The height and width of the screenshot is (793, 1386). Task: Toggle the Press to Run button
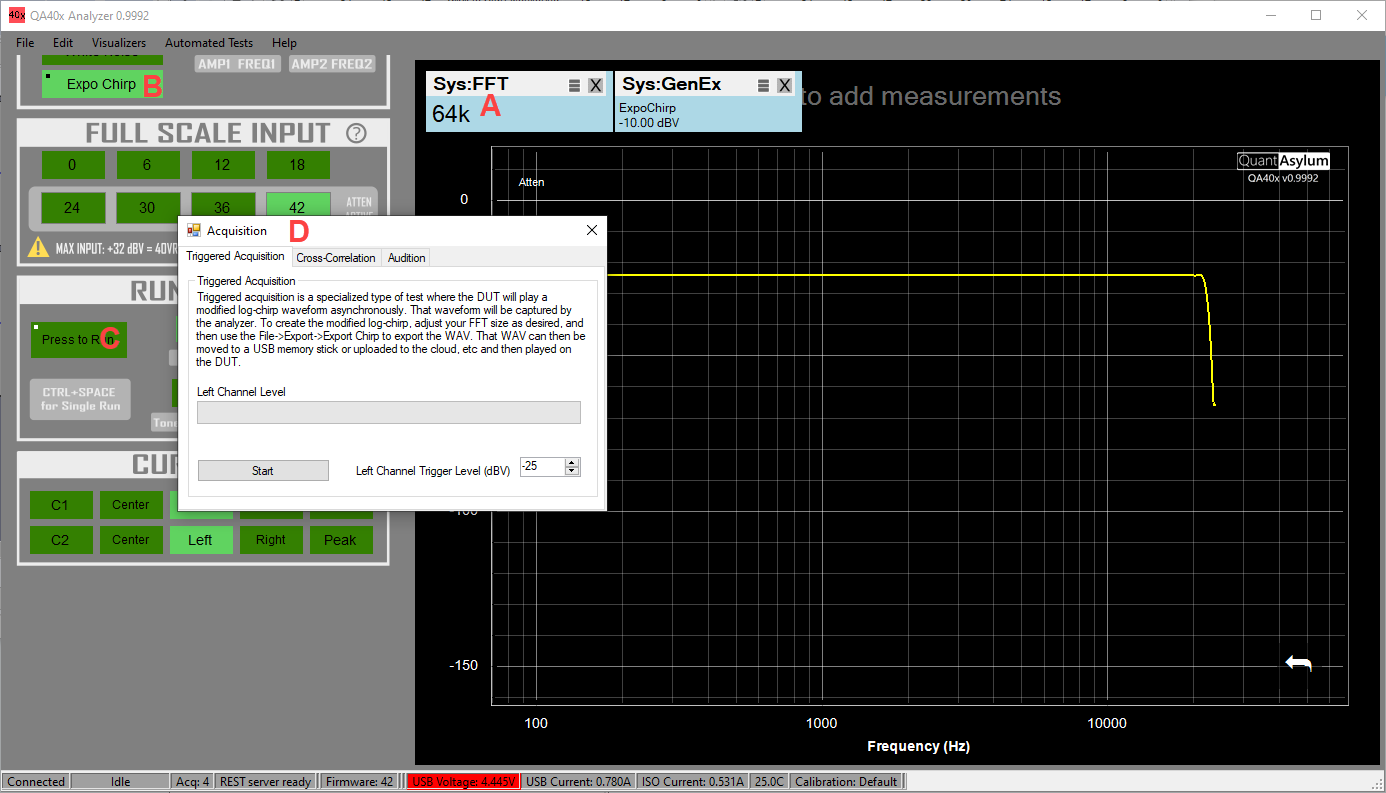[79, 340]
